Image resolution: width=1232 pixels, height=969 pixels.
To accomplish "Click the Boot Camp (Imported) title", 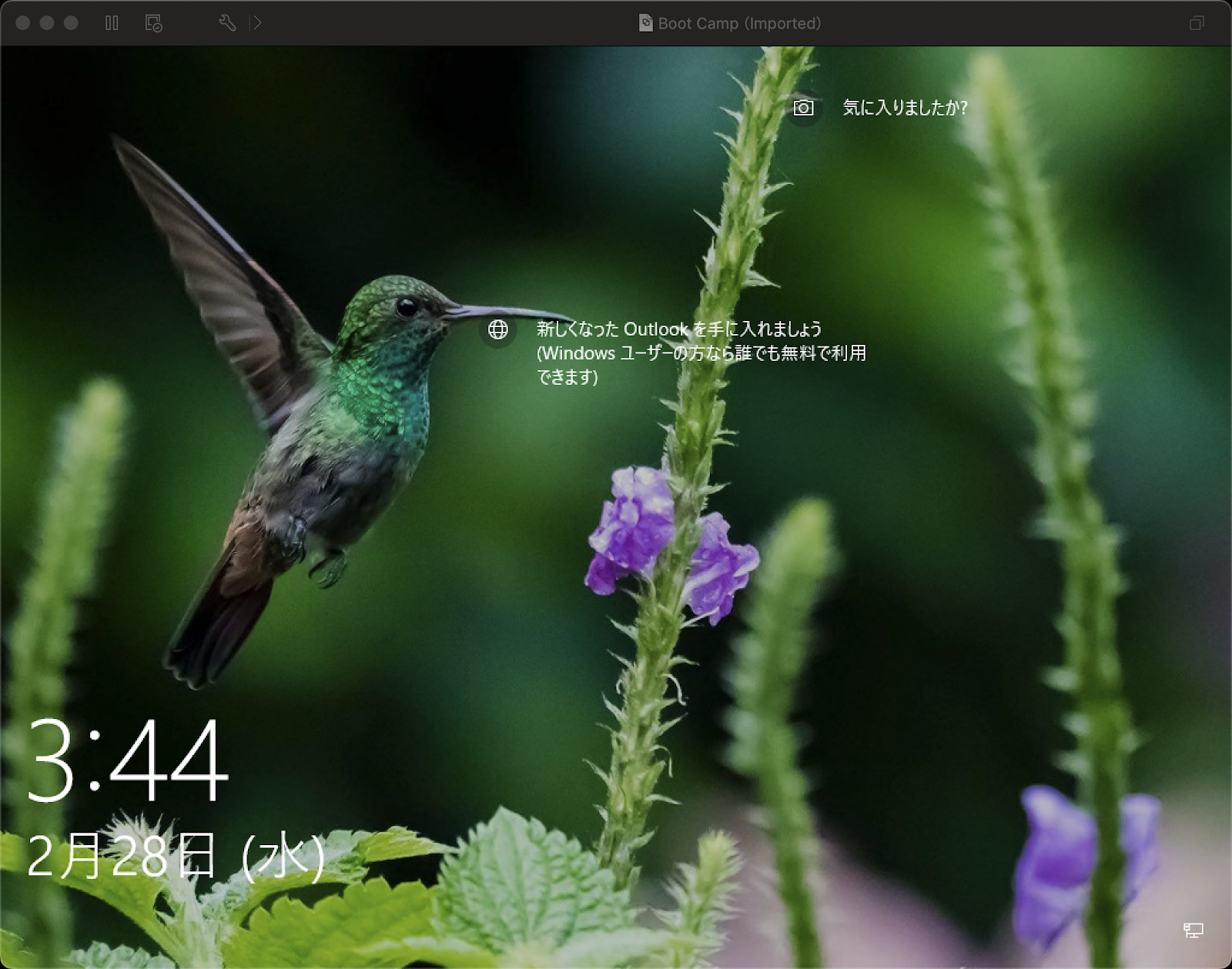I will coord(739,23).
